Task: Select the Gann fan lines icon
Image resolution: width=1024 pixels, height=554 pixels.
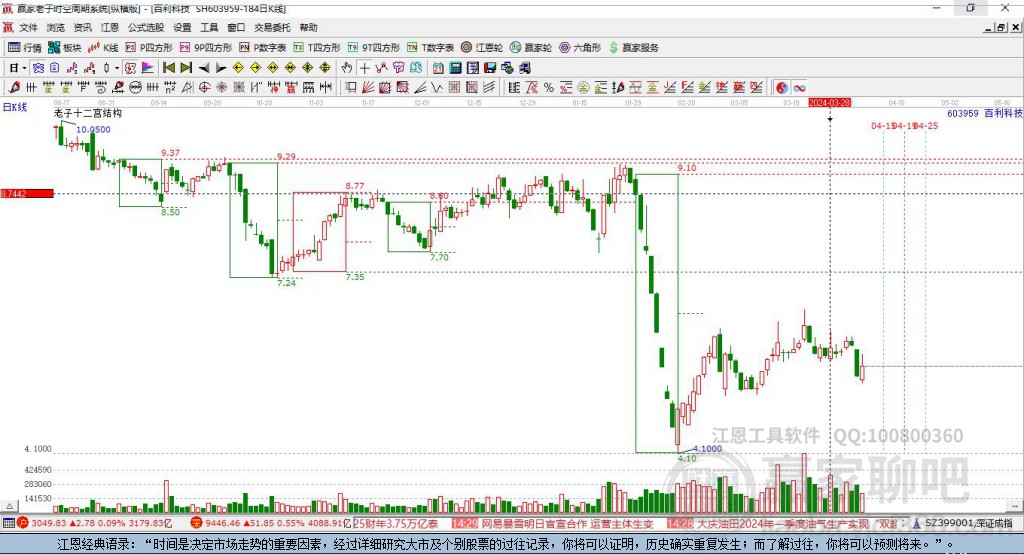Action: point(368,87)
